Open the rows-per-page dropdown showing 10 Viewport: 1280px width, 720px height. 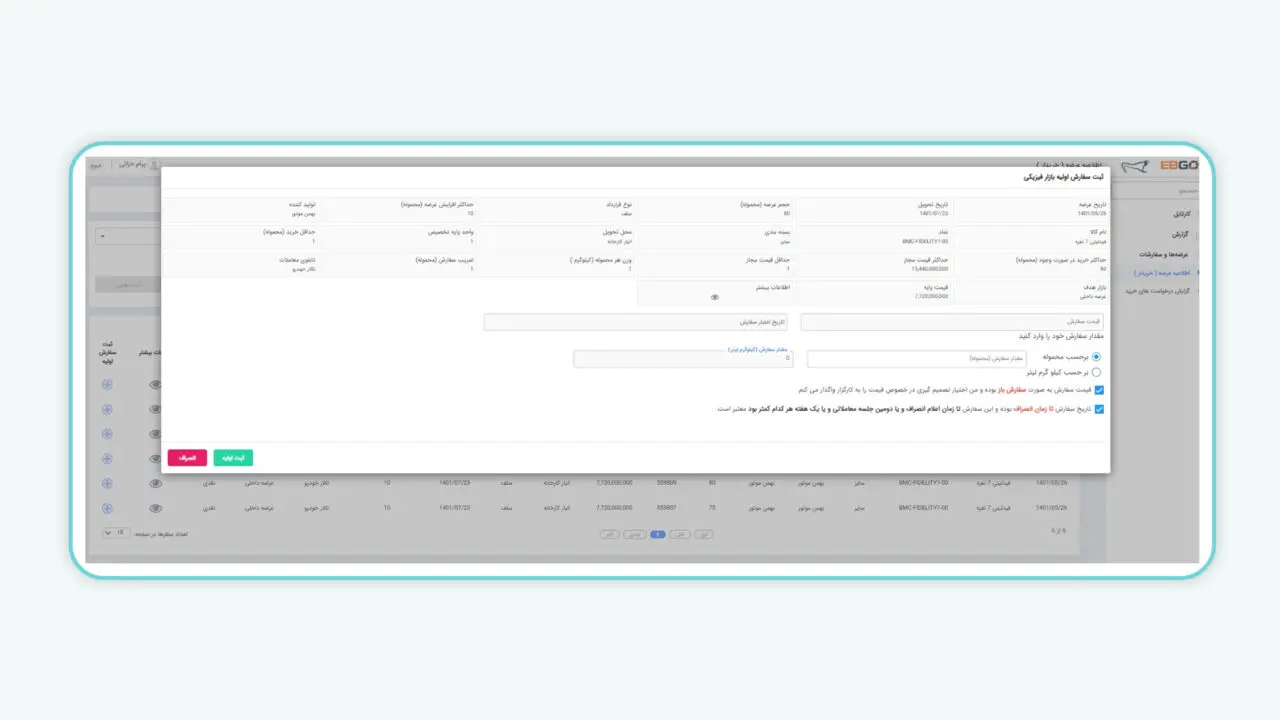[x=115, y=533]
